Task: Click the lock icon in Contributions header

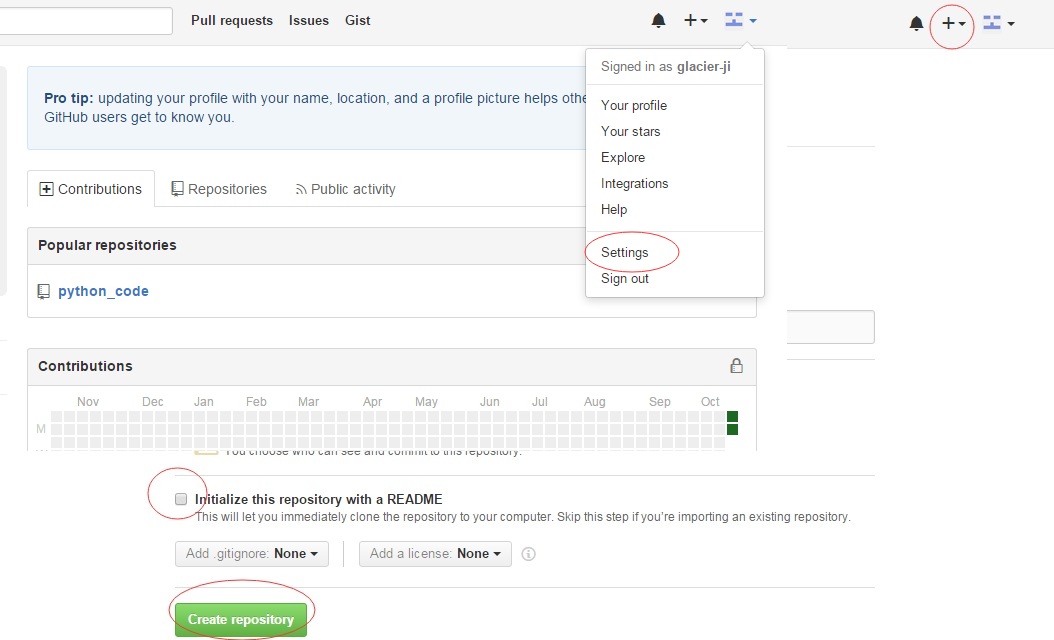Action: pos(736,366)
